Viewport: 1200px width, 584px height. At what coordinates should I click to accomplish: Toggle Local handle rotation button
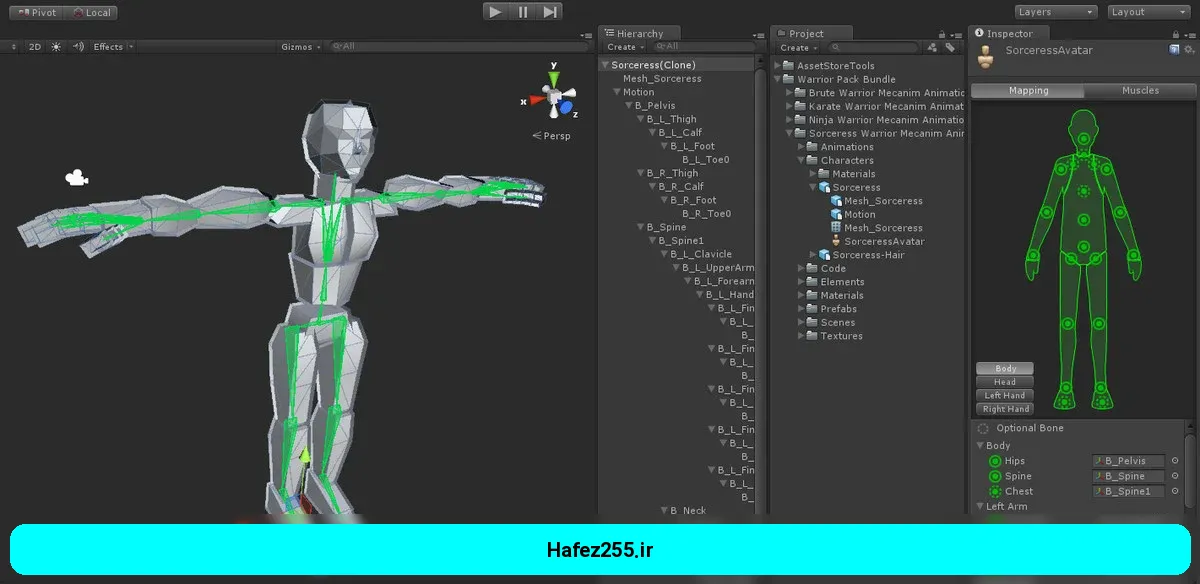92,13
